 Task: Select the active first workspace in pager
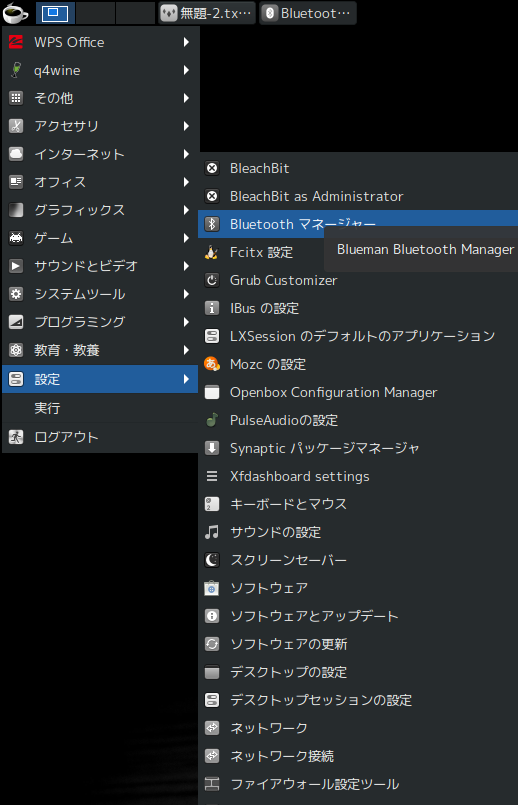pyautogui.click(x=55, y=13)
